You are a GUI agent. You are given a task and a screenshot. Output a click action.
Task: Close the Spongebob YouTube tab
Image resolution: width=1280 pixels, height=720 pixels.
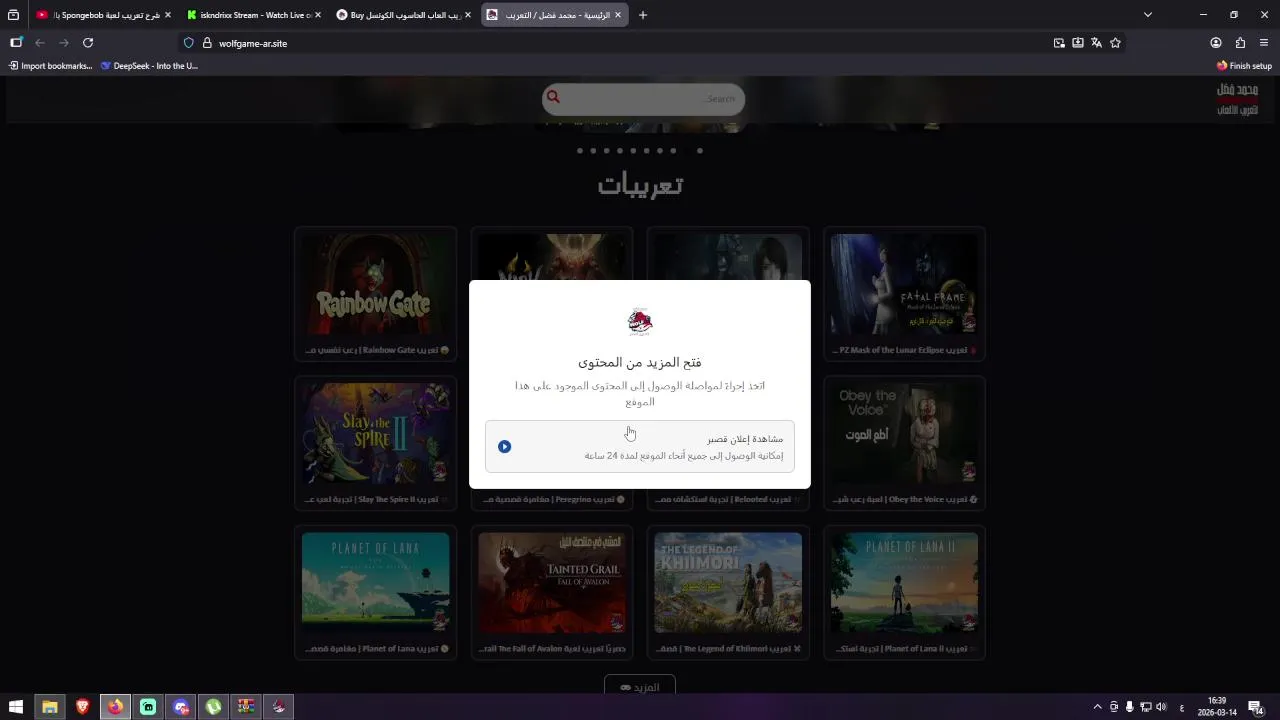pos(168,15)
